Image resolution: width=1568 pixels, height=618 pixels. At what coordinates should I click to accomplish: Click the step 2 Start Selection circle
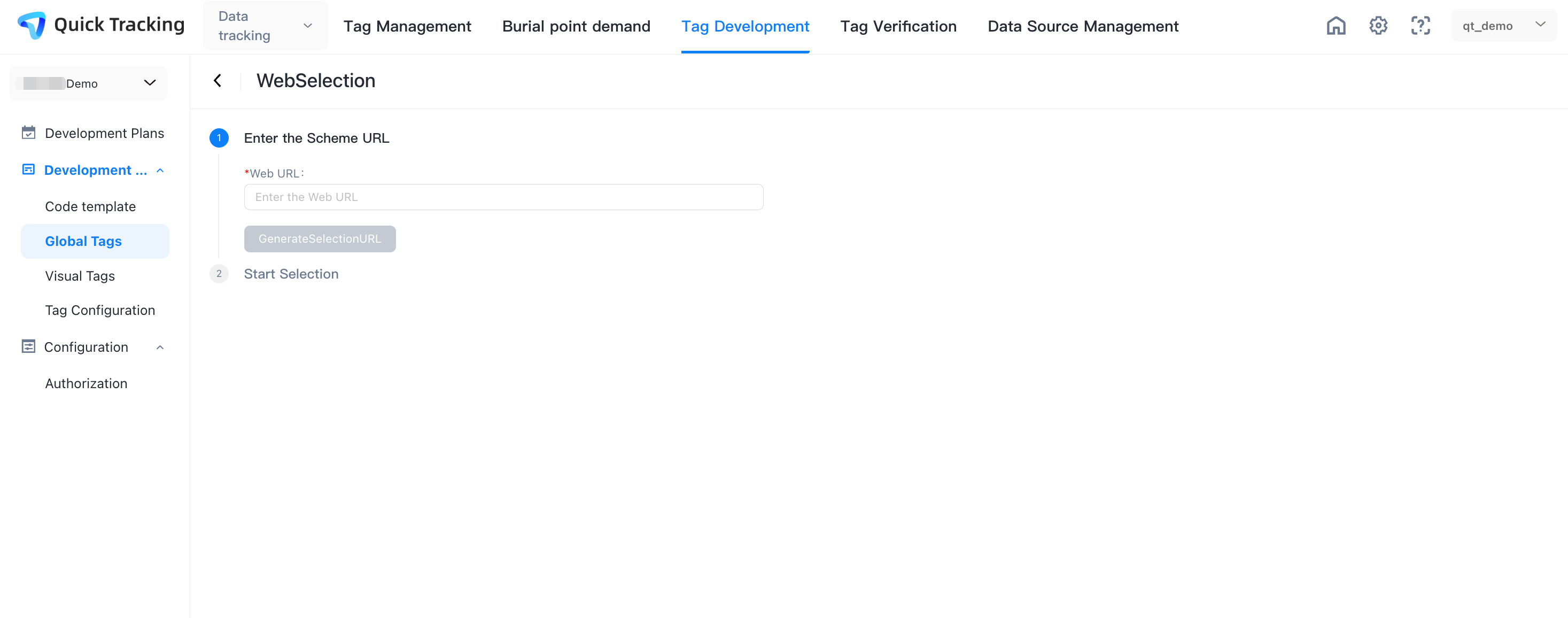(219, 274)
